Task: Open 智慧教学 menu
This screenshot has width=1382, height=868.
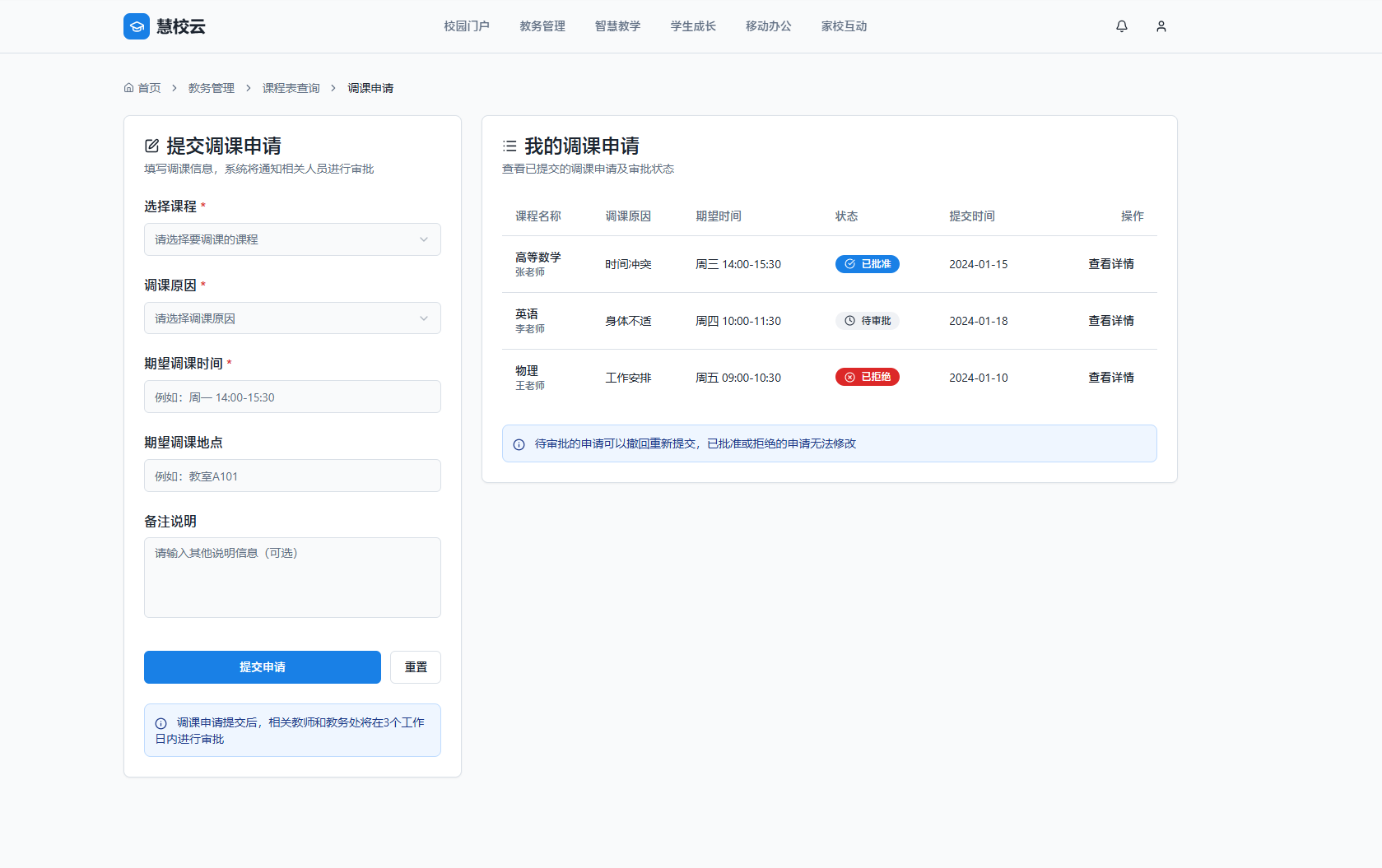Action: 617,26
